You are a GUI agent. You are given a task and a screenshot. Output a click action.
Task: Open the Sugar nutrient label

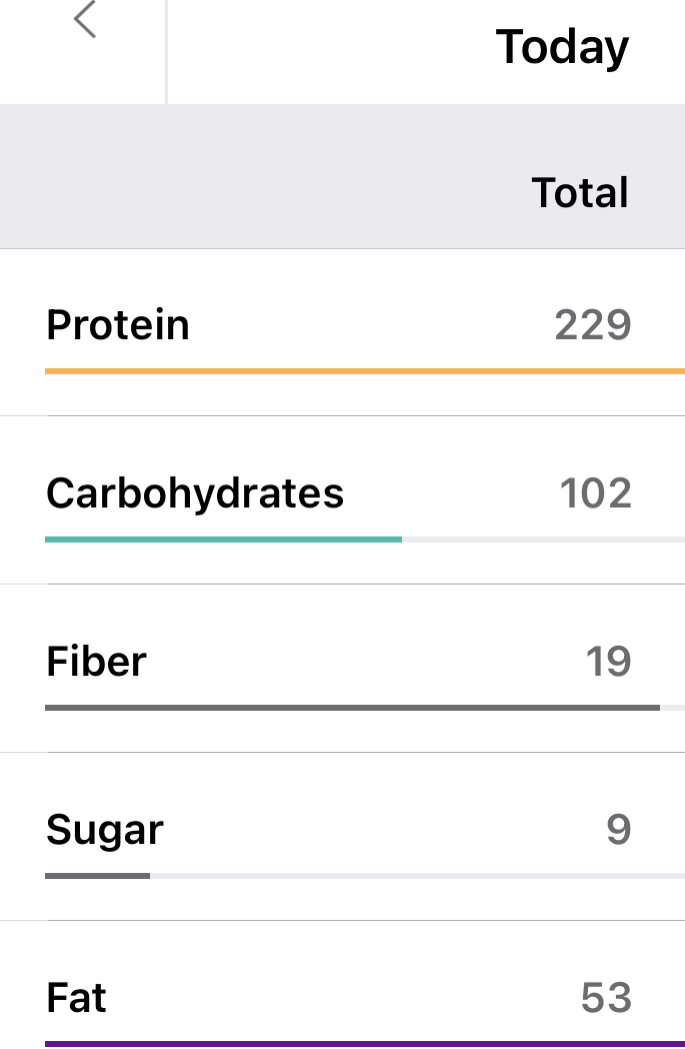click(105, 830)
